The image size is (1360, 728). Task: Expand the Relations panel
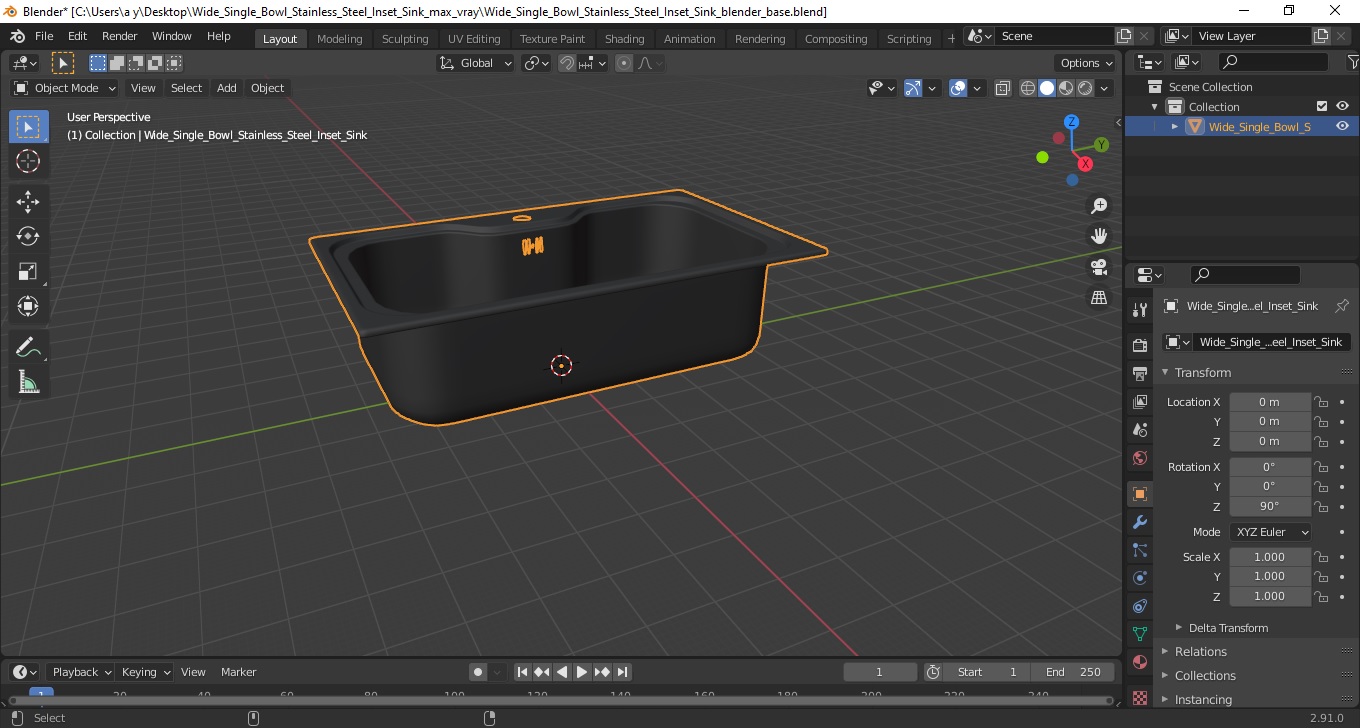pyautogui.click(x=1200, y=651)
